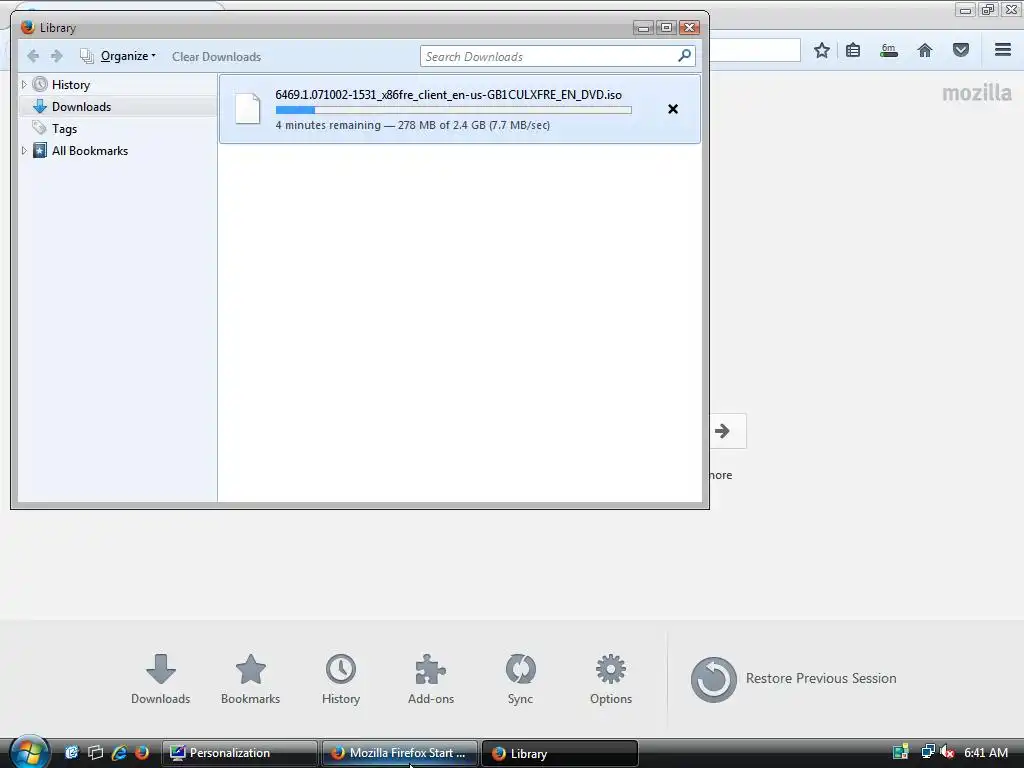Click the green tray icon left of network icon
Image resolution: width=1024 pixels, height=768 pixels.
pyautogui.click(x=901, y=752)
